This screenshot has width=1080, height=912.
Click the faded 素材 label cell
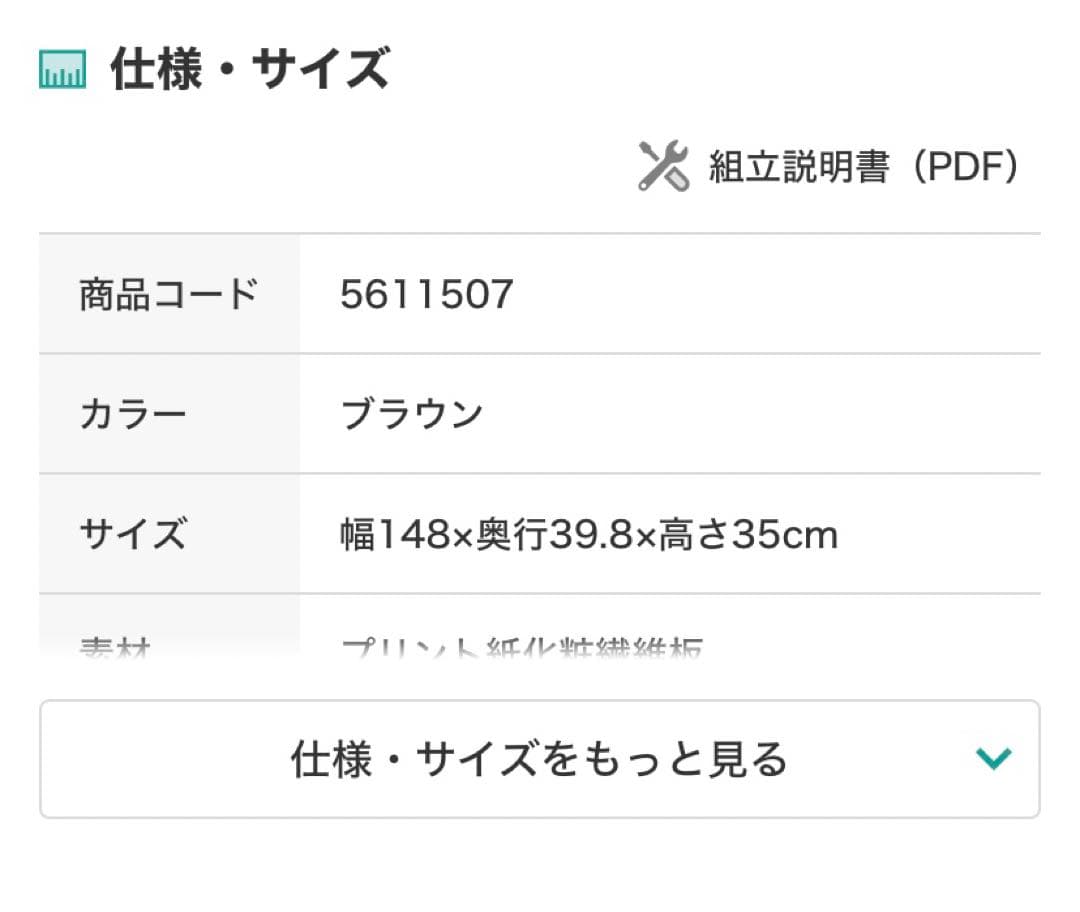pos(169,640)
